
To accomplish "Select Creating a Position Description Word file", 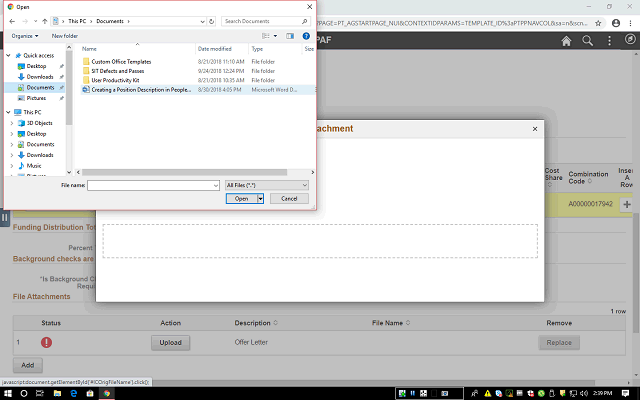I will (141, 90).
